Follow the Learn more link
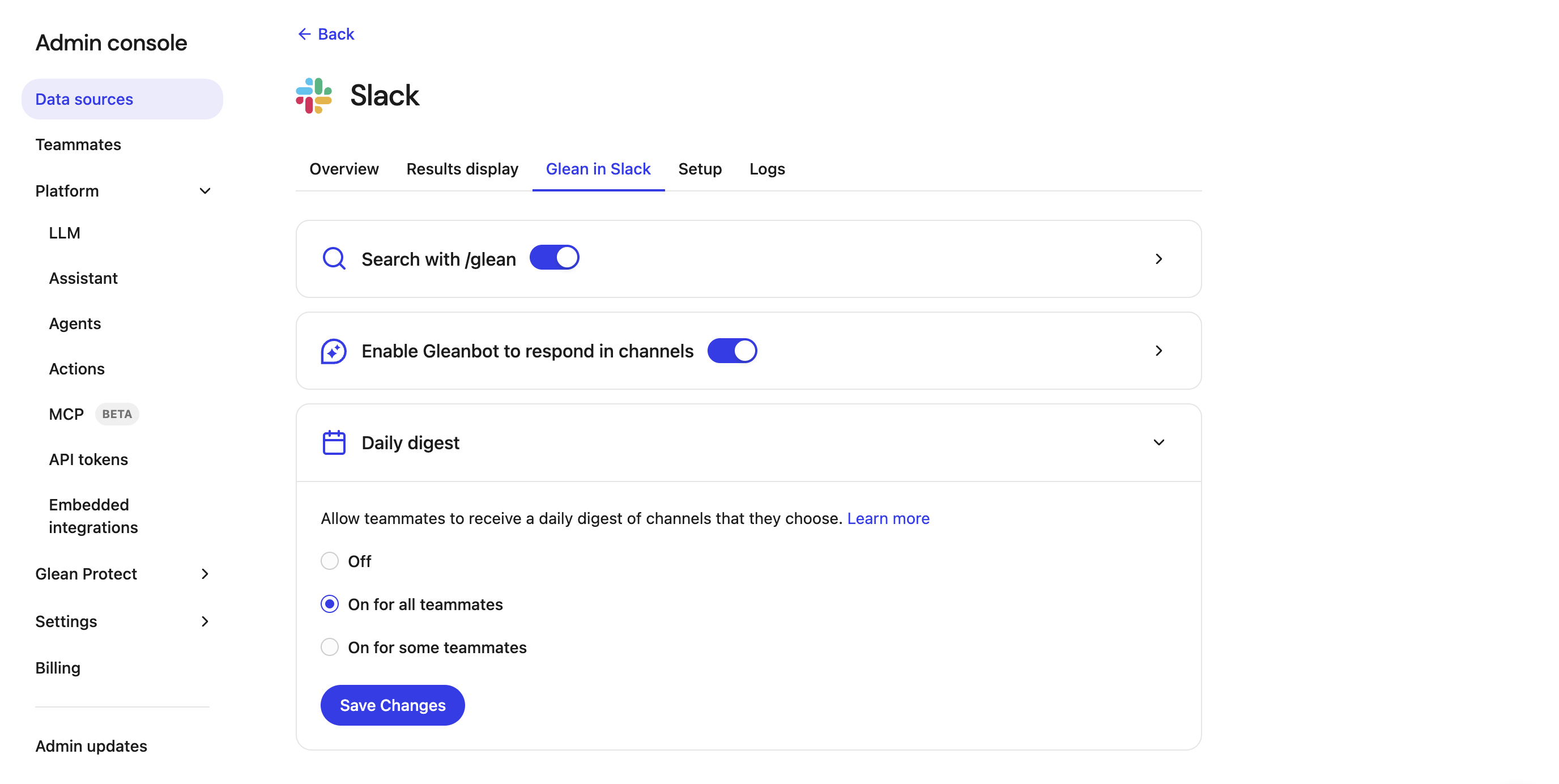1559x784 pixels. click(888, 519)
